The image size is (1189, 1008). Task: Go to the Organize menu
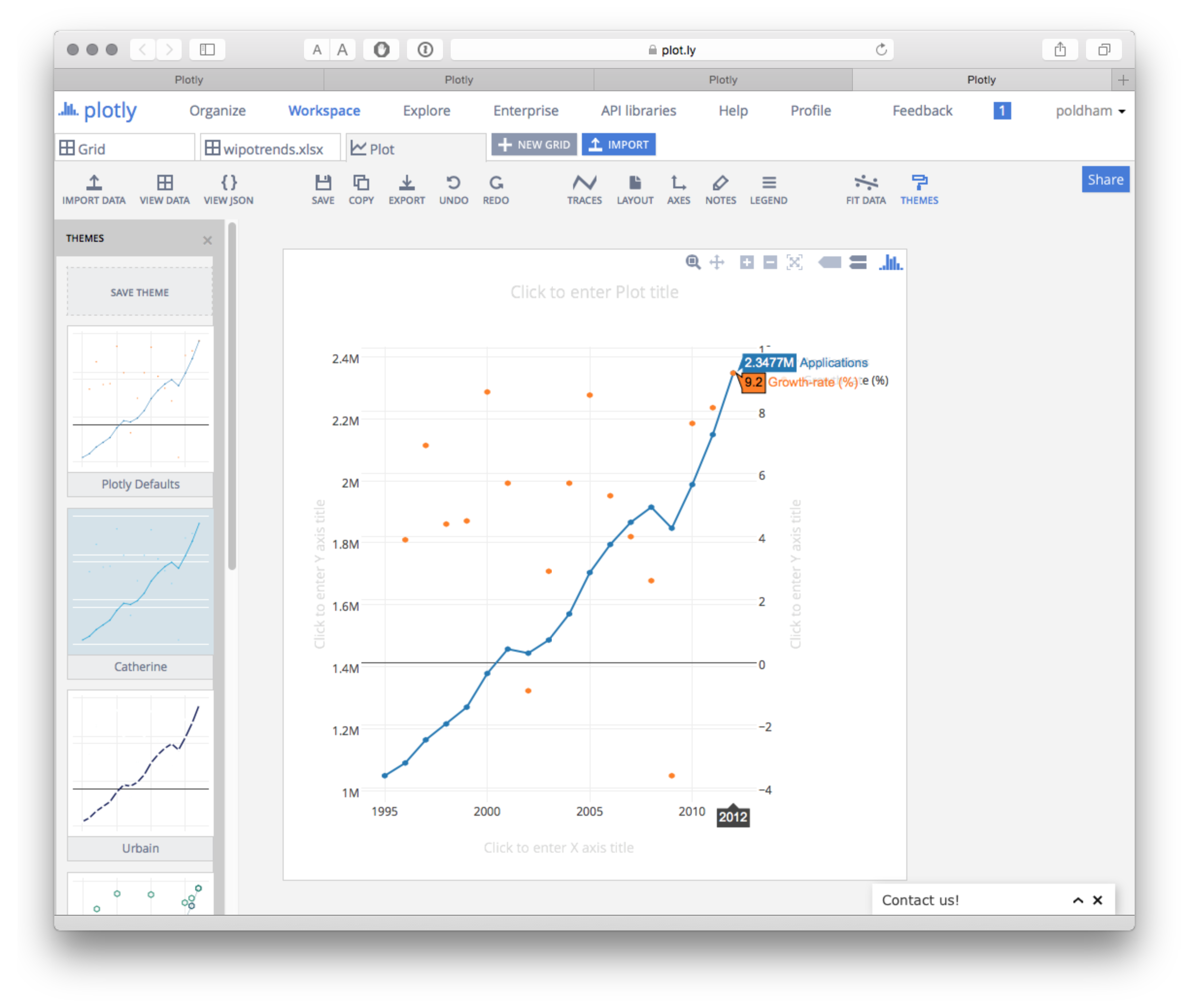[x=217, y=111]
